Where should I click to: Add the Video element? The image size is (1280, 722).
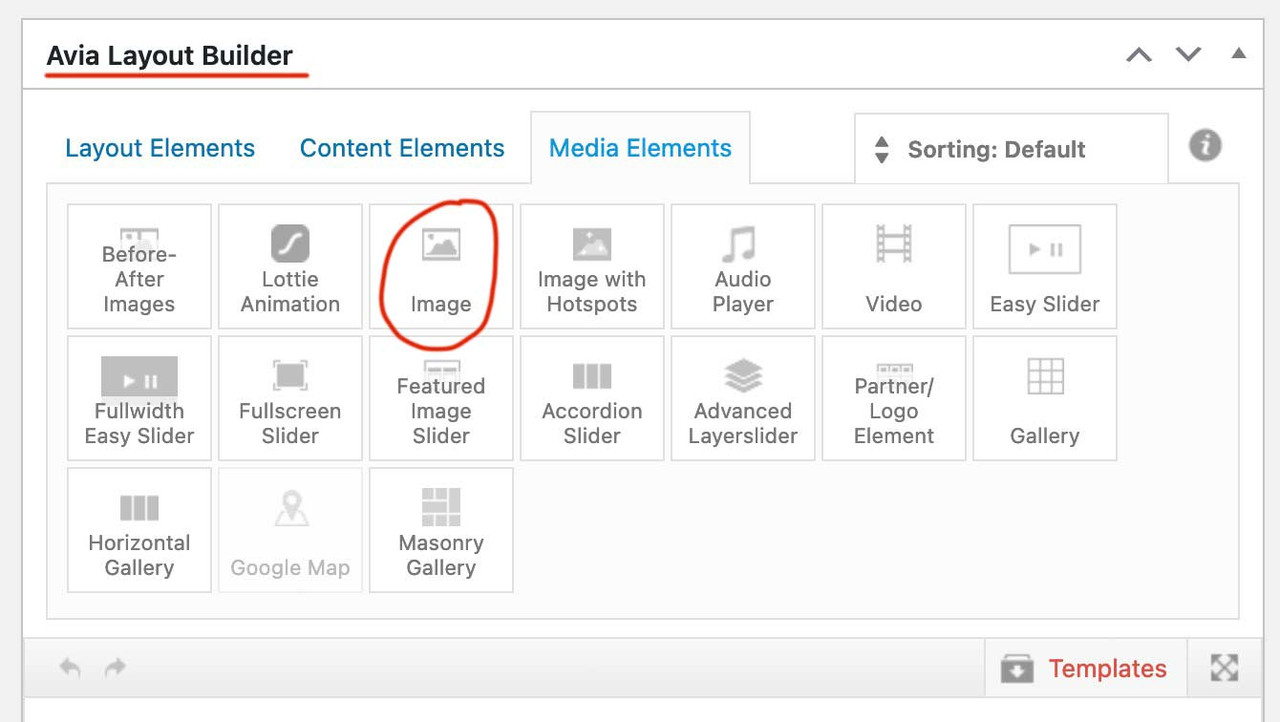894,266
